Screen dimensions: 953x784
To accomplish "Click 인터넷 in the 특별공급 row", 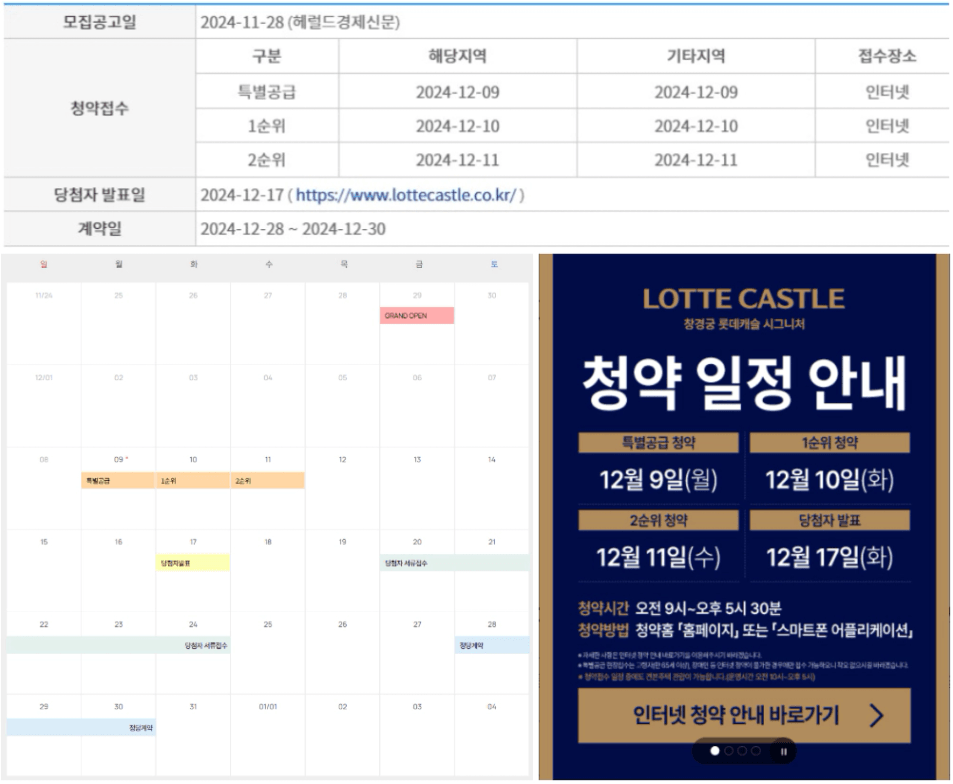I will coord(887,92).
